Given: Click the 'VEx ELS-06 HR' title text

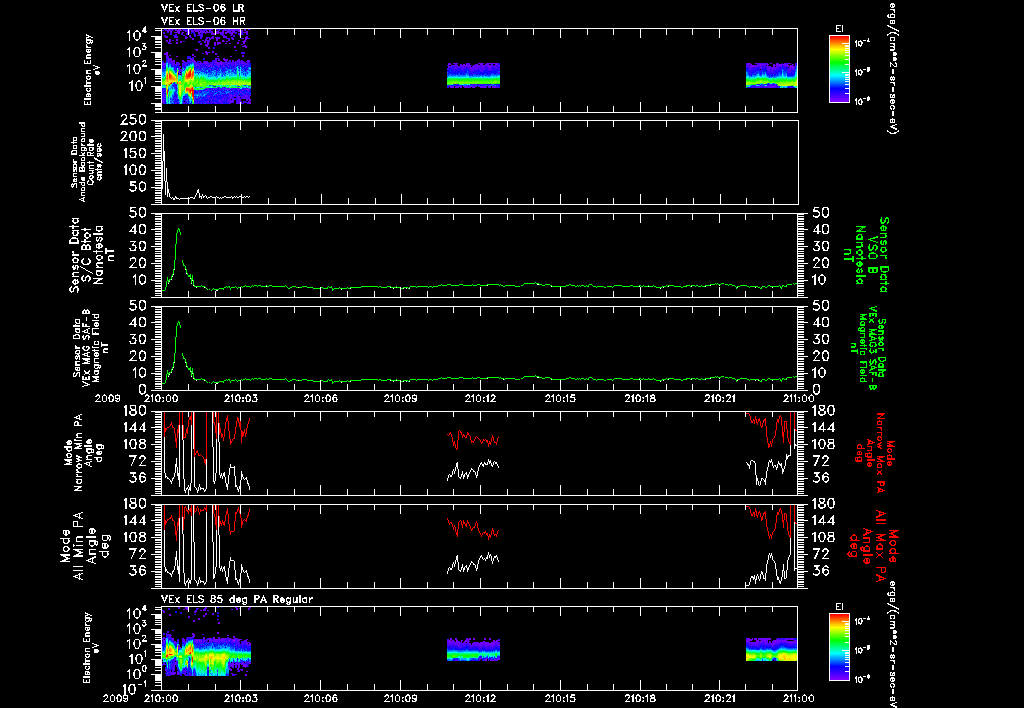Looking at the screenshot, I should (203, 22).
